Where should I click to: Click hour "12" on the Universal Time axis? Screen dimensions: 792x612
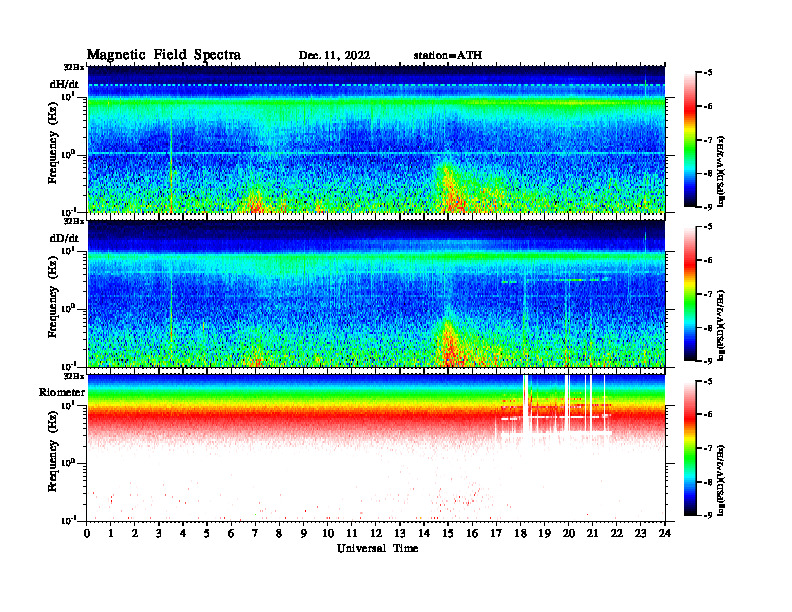(375, 533)
